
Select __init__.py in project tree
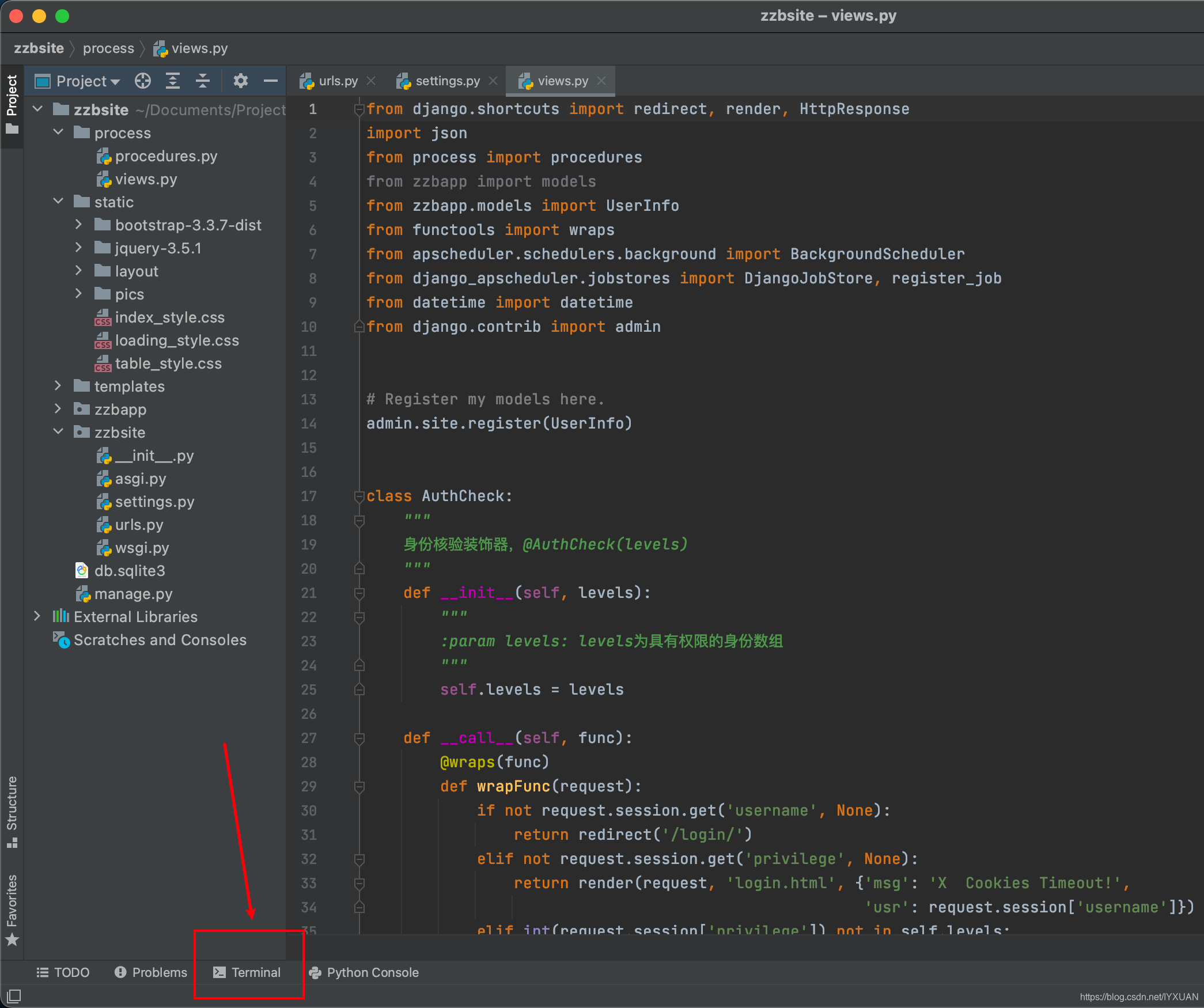coord(145,456)
